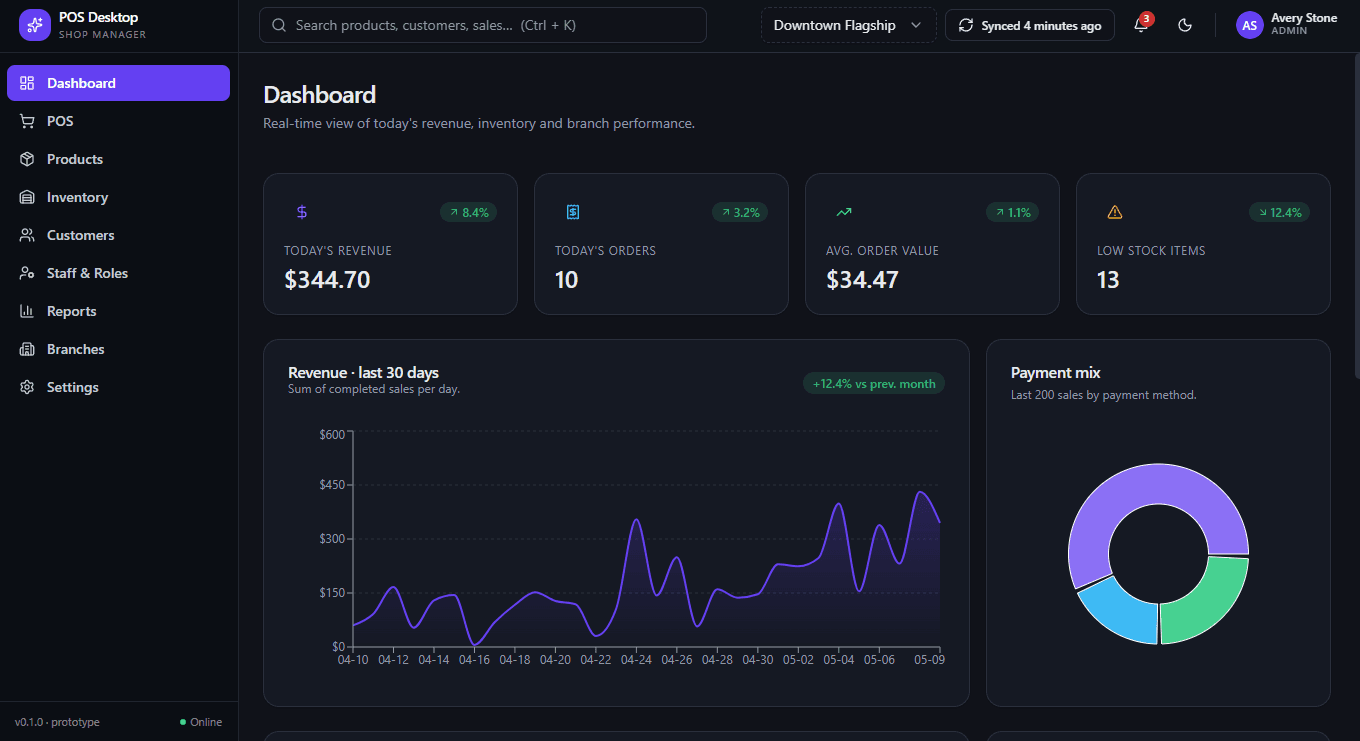Click the page vertical scrollbar
This screenshot has height=741, width=1360.
pyautogui.click(x=1355, y=215)
